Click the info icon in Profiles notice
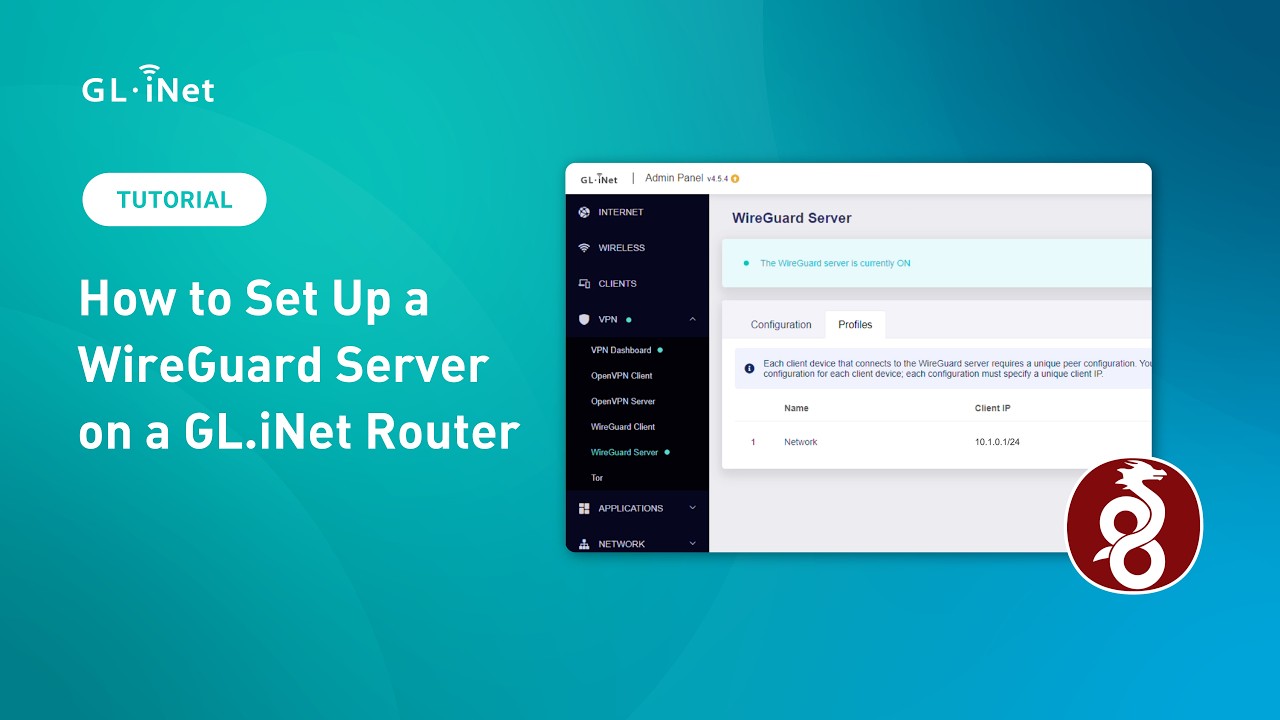1280x720 pixels. [x=750, y=369]
